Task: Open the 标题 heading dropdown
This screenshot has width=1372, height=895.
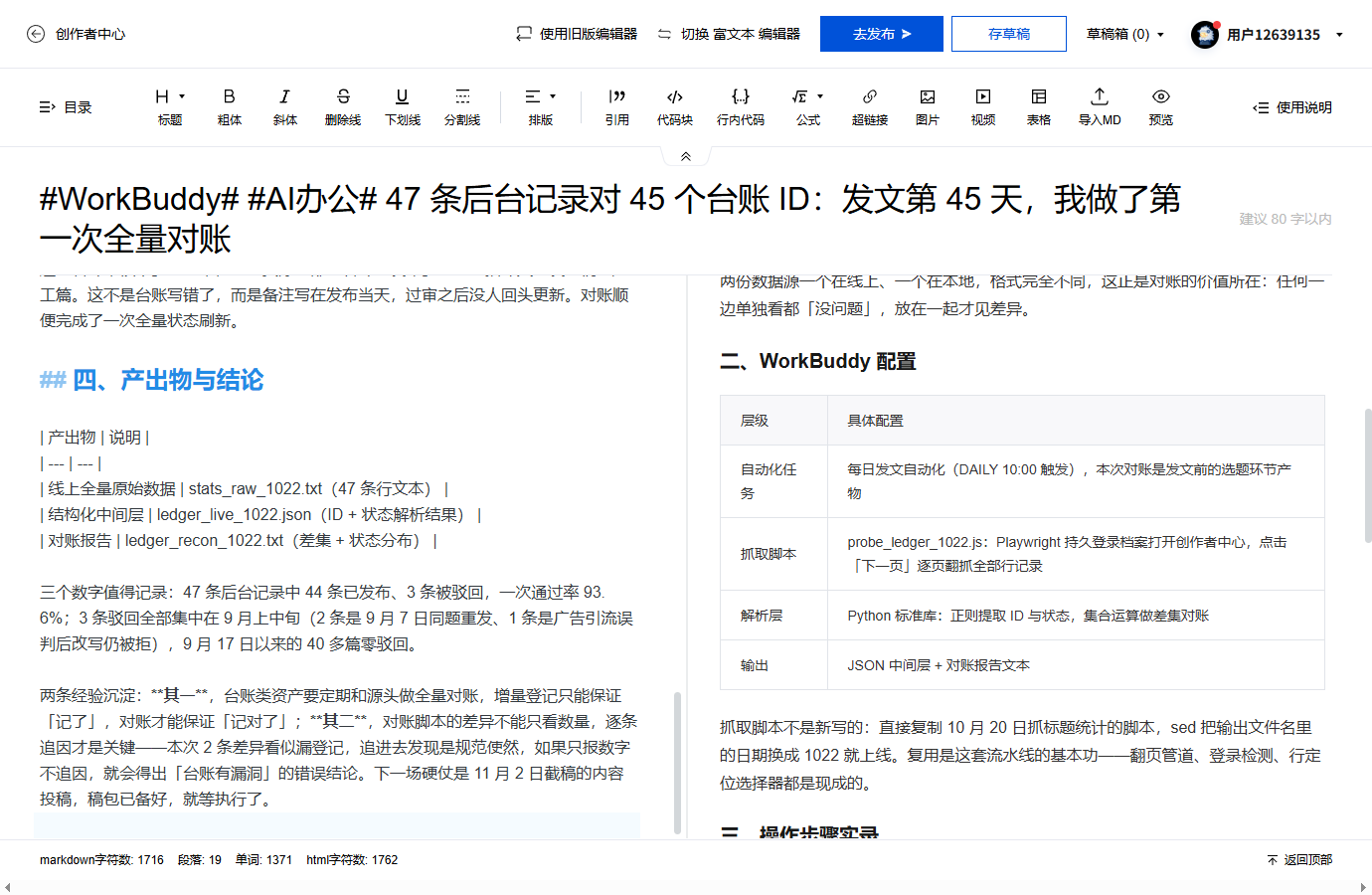Action: (170, 106)
